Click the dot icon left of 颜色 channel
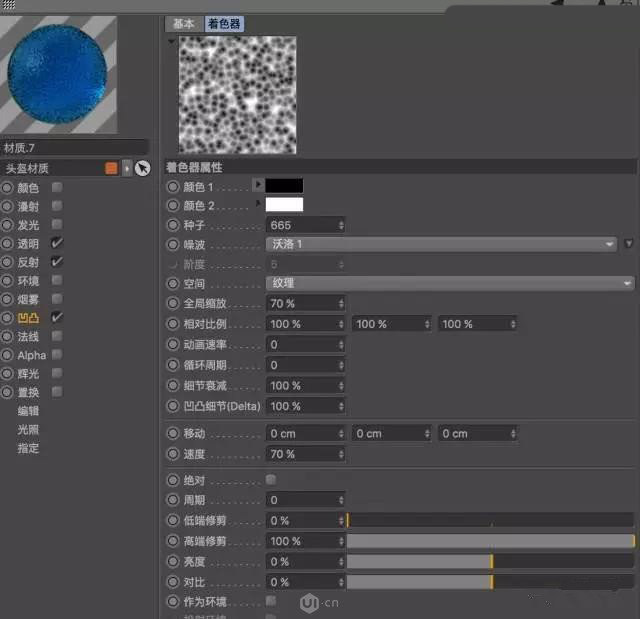The width and height of the screenshot is (640, 619). [7, 188]
